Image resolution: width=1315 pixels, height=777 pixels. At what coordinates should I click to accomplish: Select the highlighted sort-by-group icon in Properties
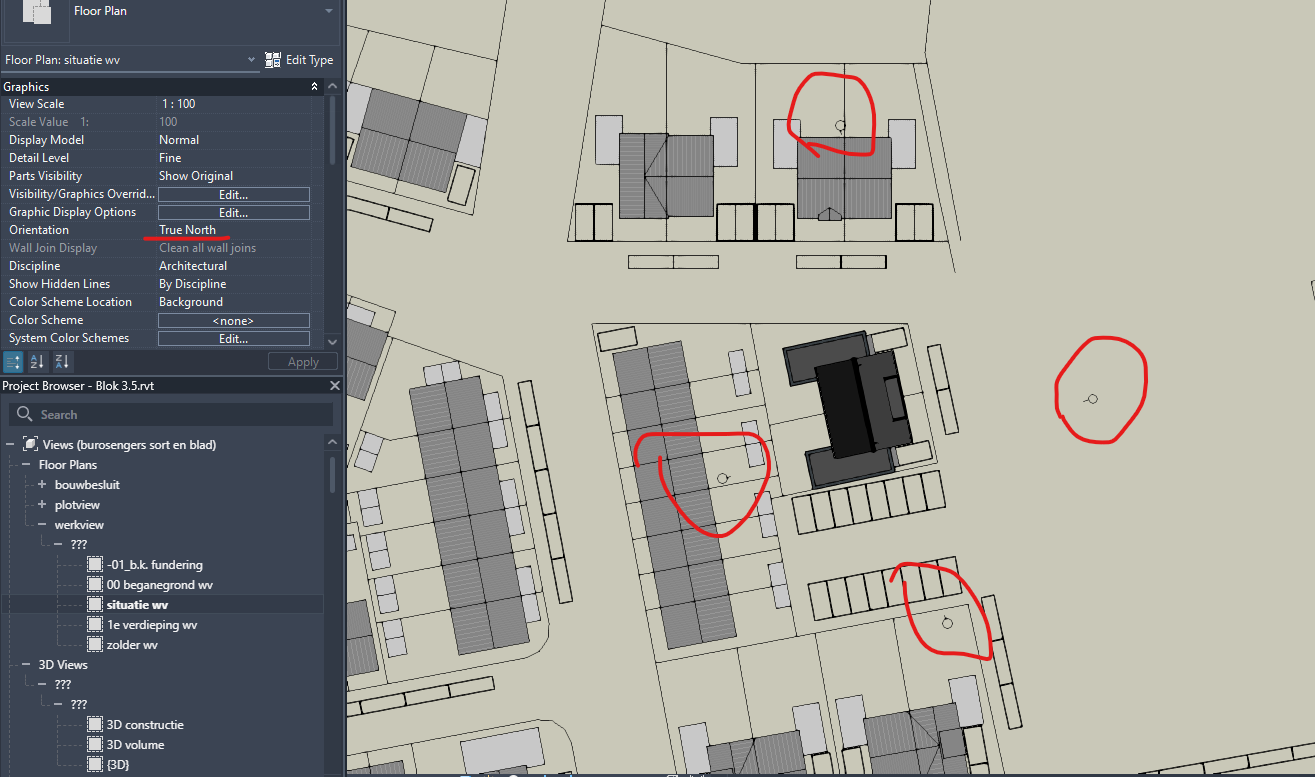[12, 362]
